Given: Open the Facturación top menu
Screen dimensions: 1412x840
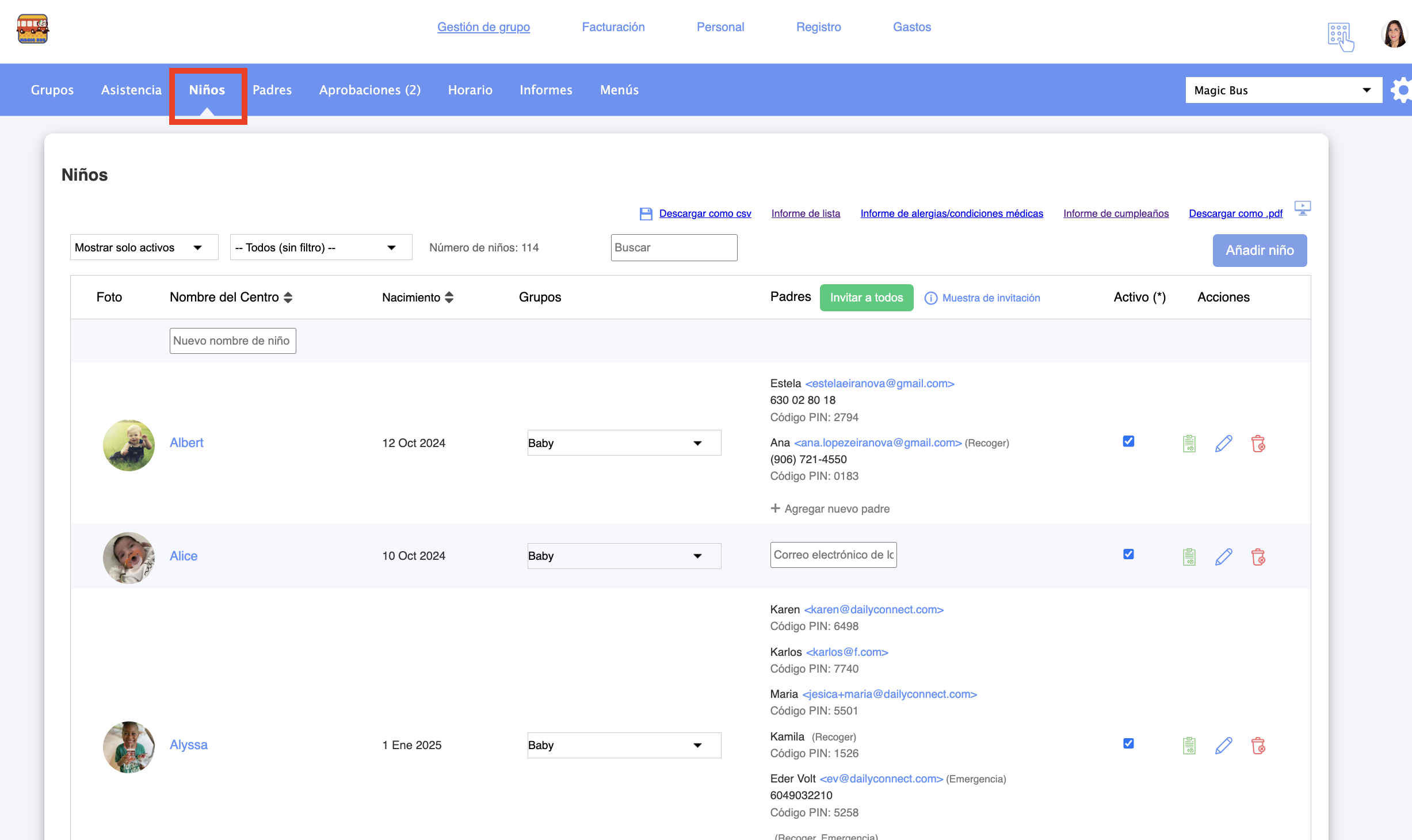Looking at the screenshot, I should coord(613,27).
